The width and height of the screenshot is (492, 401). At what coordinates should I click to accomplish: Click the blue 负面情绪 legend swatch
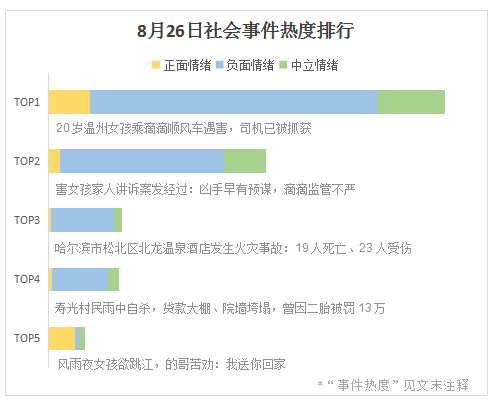click(219, 65)
